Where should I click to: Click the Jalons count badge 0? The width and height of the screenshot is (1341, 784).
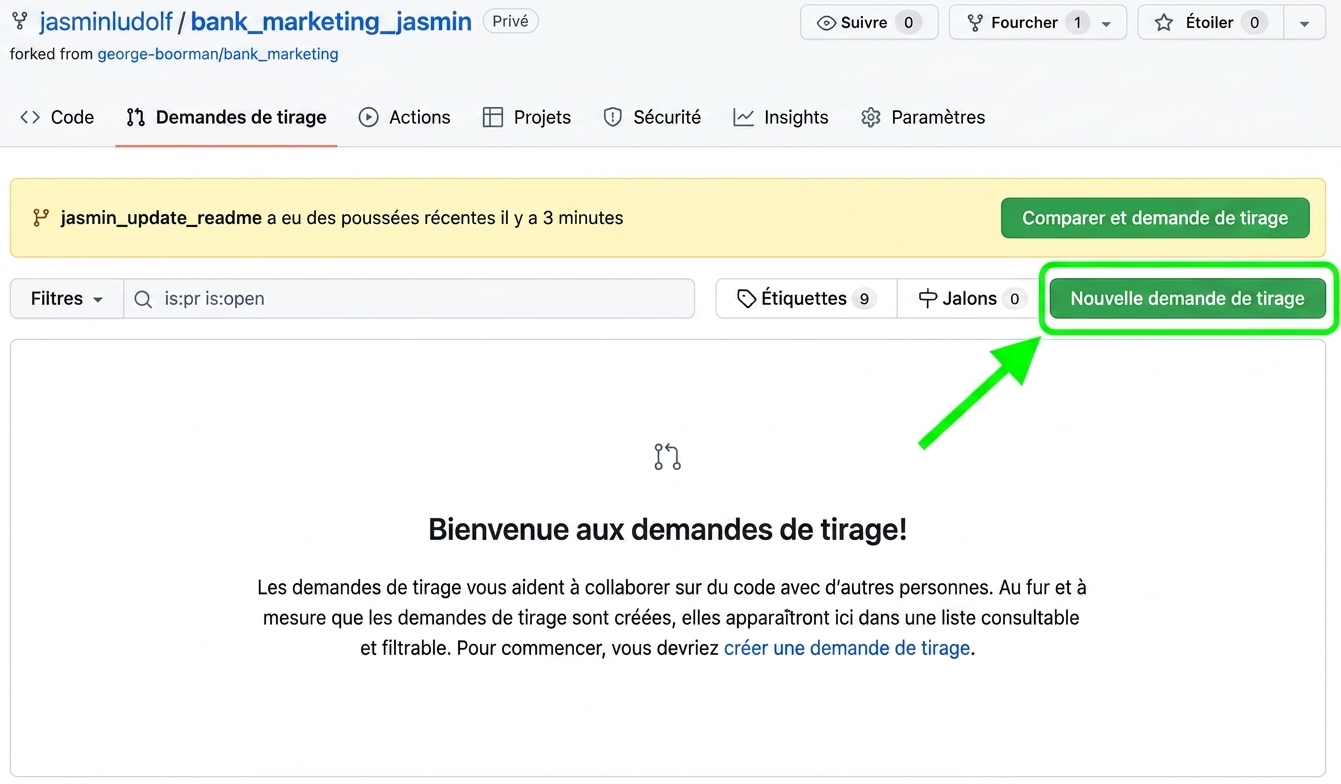pyautogui.click(x=1014, y=299)
